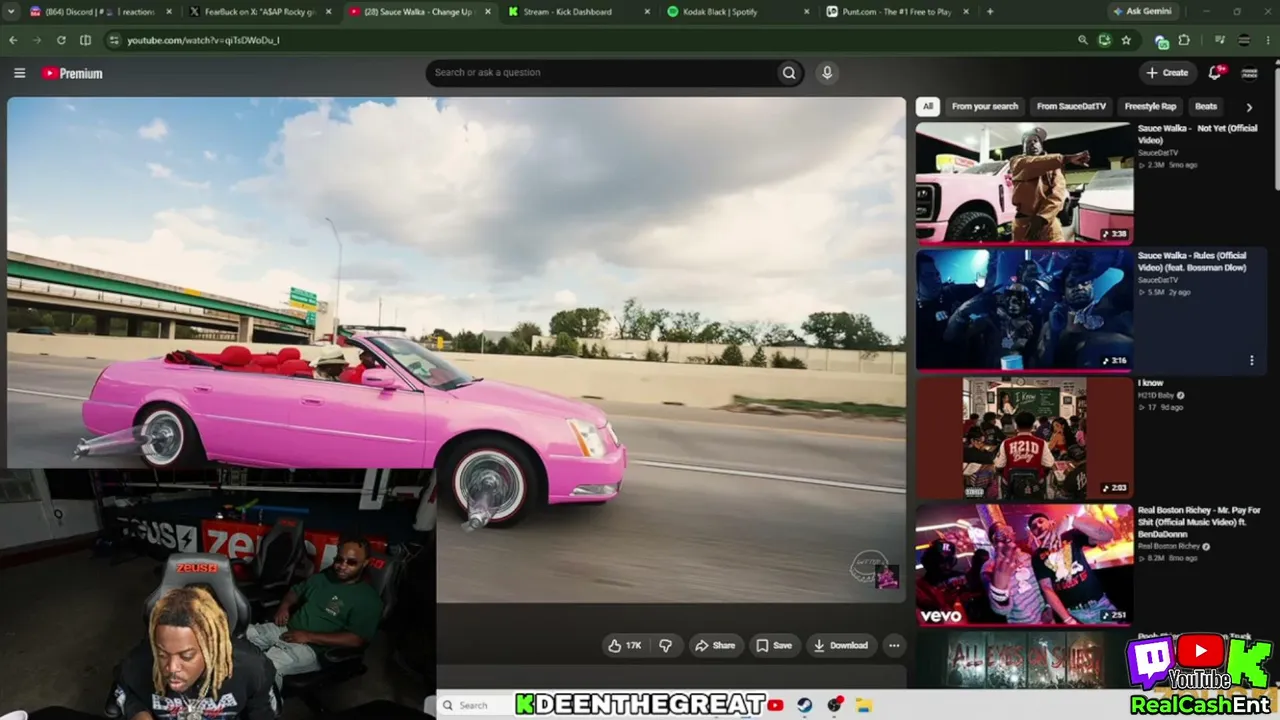This screenshot has width=1280, height=720.
Task: Go to YouTube Premium home logo
Action: (72, 73)
